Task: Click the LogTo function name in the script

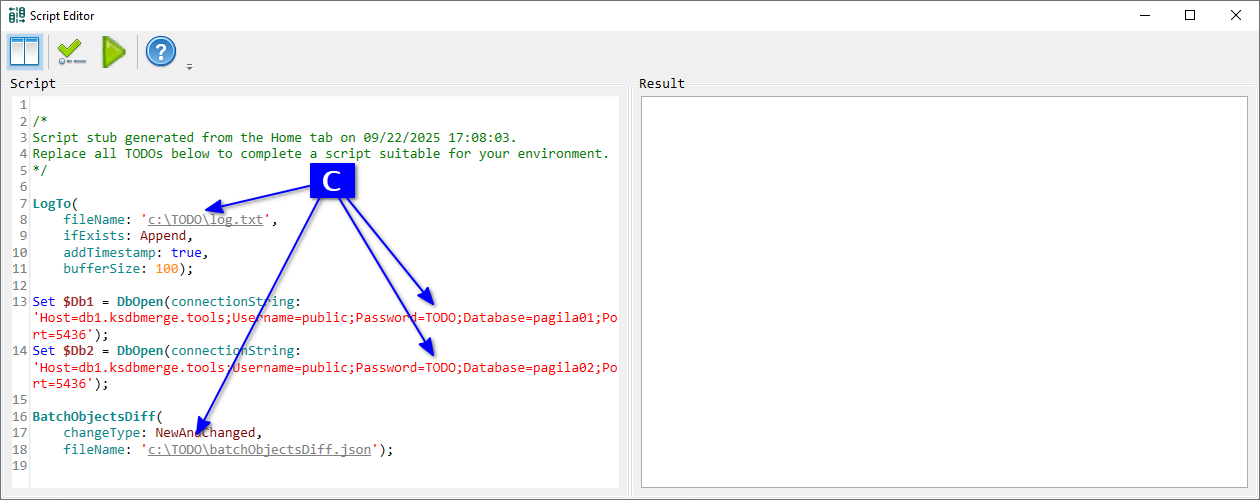Action: click(x=52, y=204)
